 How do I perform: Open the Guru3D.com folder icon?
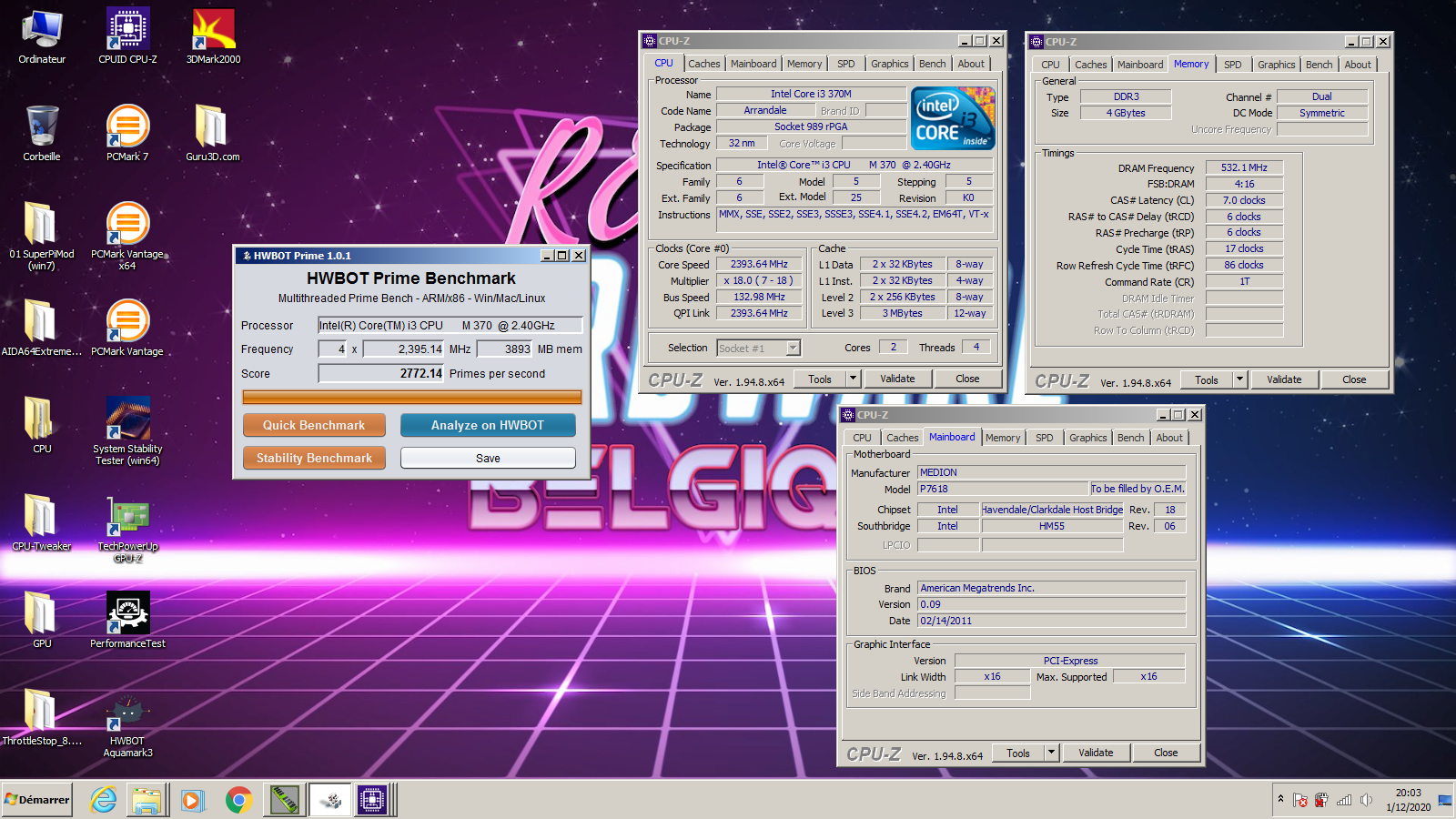212,133
